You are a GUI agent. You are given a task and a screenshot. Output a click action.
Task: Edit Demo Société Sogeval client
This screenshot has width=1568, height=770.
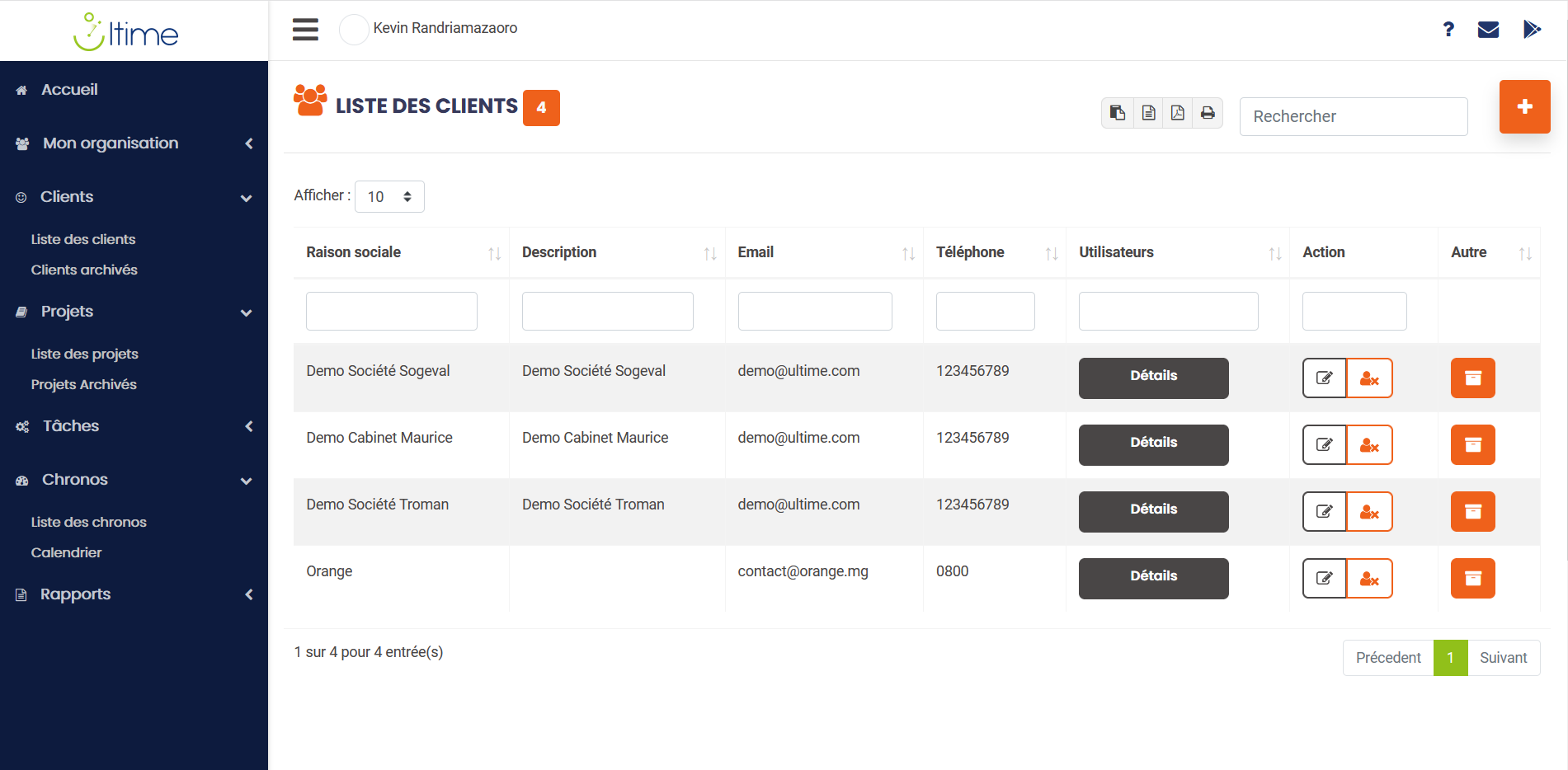click(1325, 378)
